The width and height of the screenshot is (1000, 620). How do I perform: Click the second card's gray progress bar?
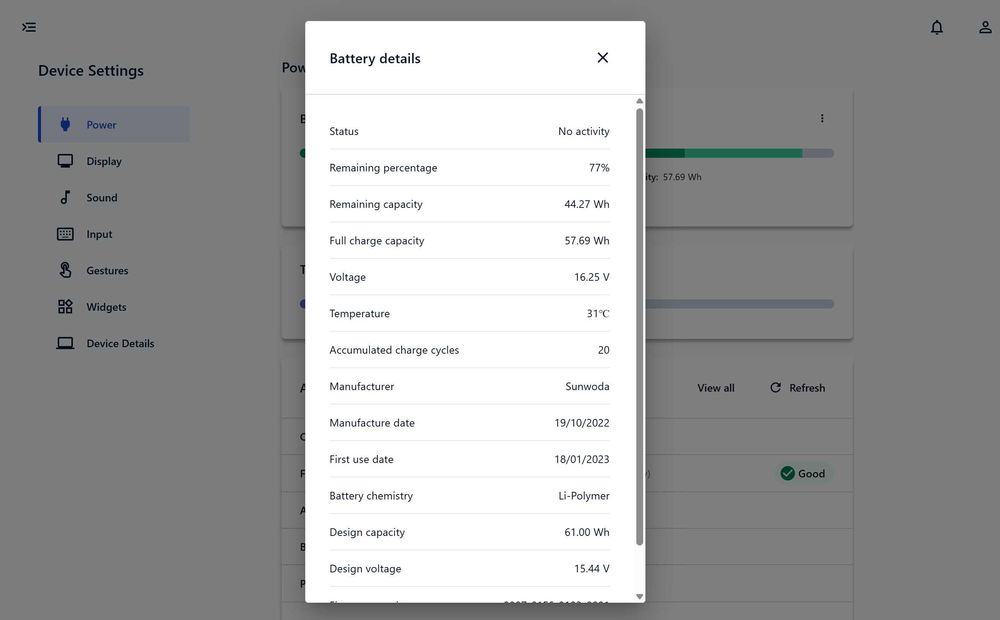click(739, 304)
